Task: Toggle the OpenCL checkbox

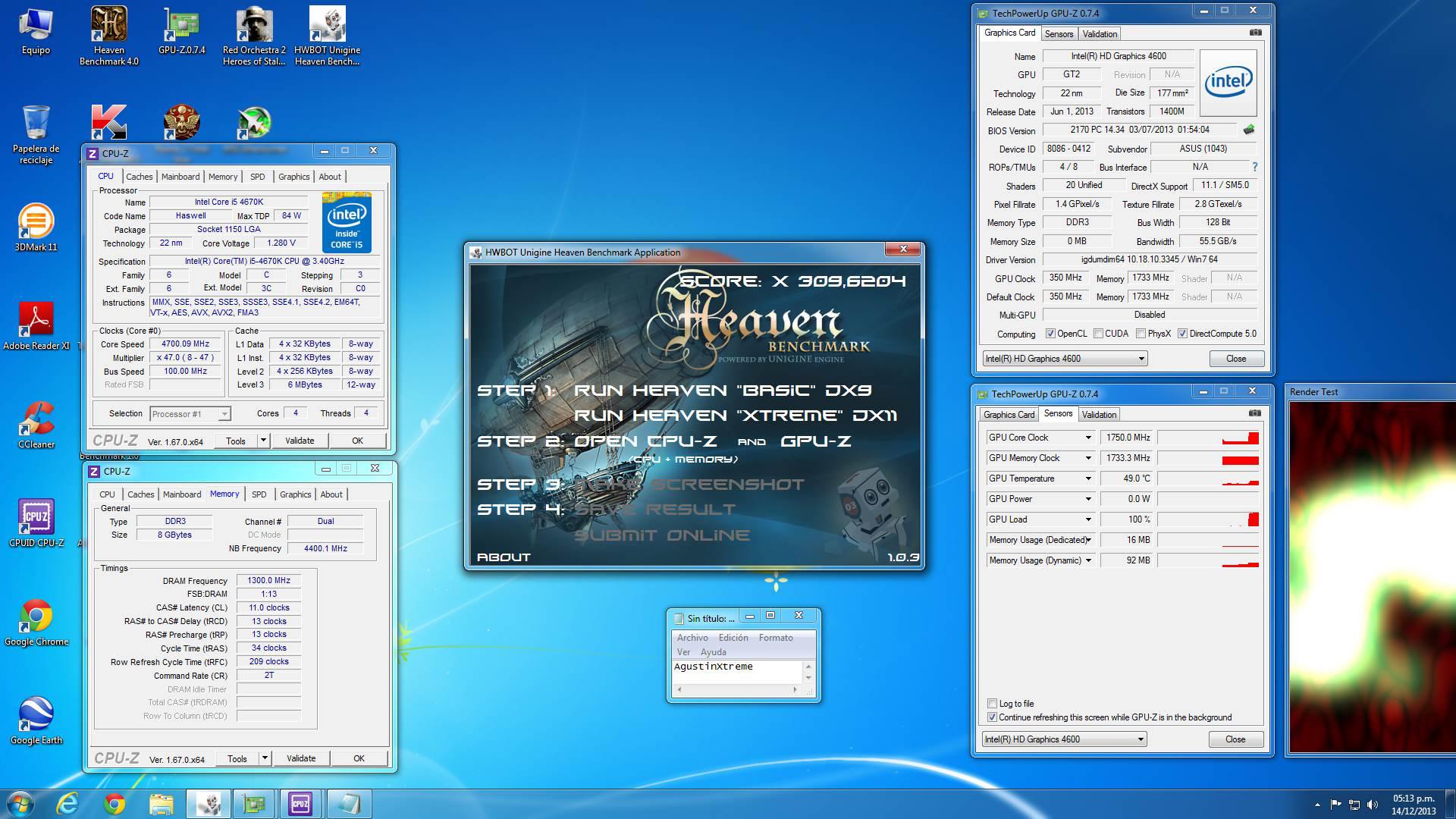Action: [1050, 334]
